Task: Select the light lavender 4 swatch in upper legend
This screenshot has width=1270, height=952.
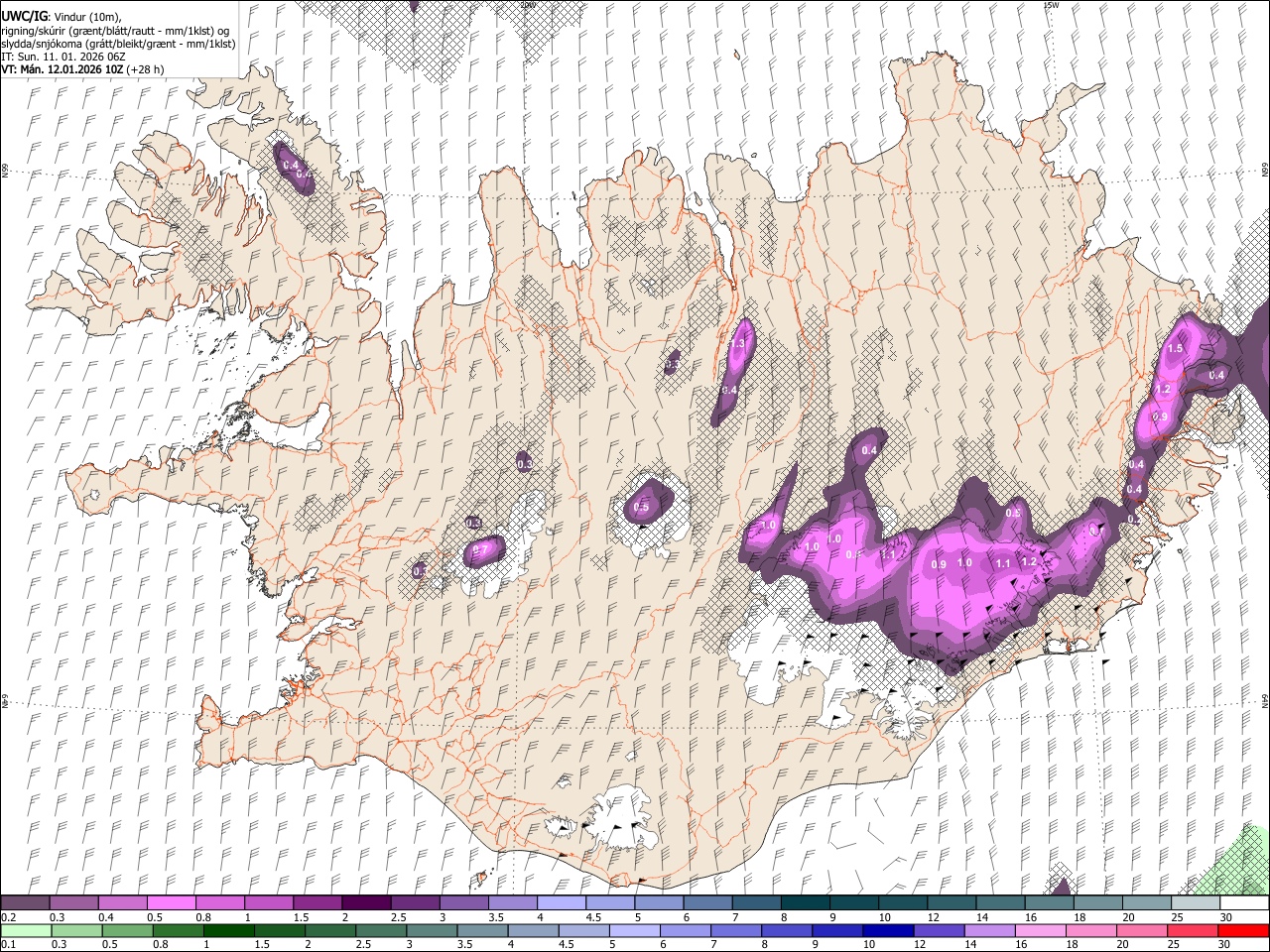Action: click(561, 903)
